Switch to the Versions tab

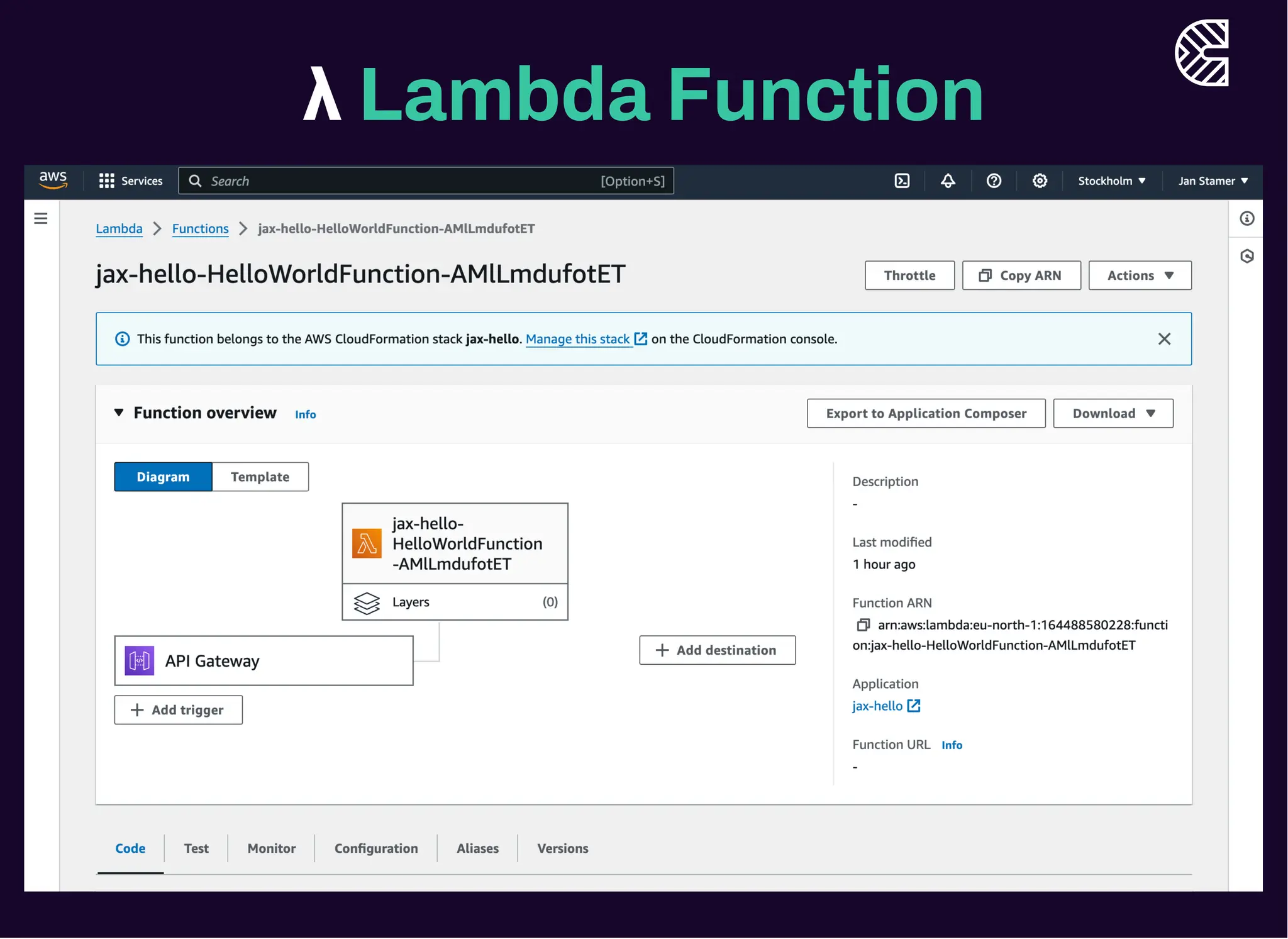[x=563, y=848]
